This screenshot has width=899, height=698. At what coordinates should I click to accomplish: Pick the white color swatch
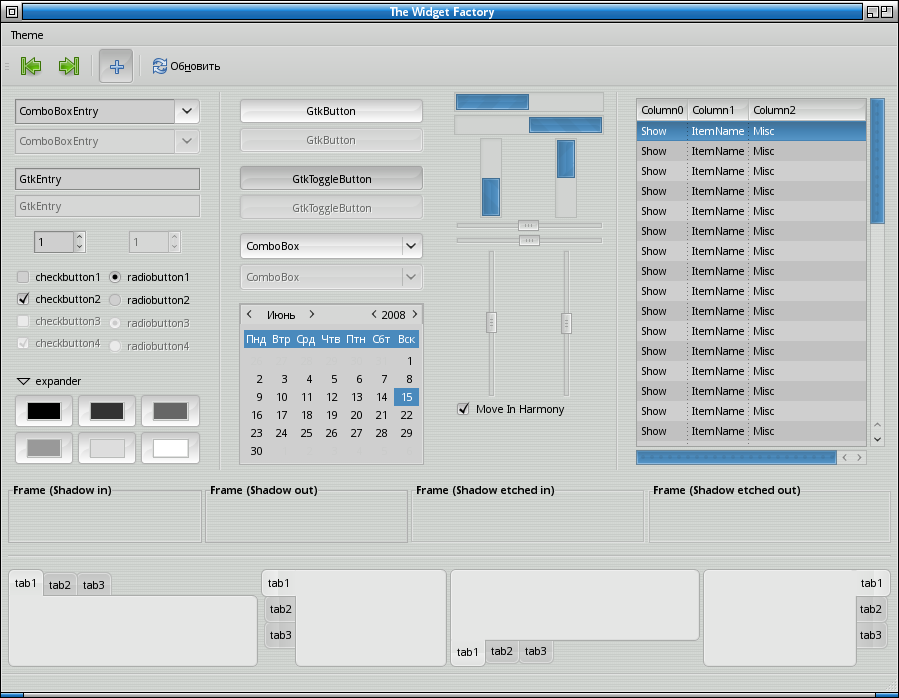click(x=170, y=448)
